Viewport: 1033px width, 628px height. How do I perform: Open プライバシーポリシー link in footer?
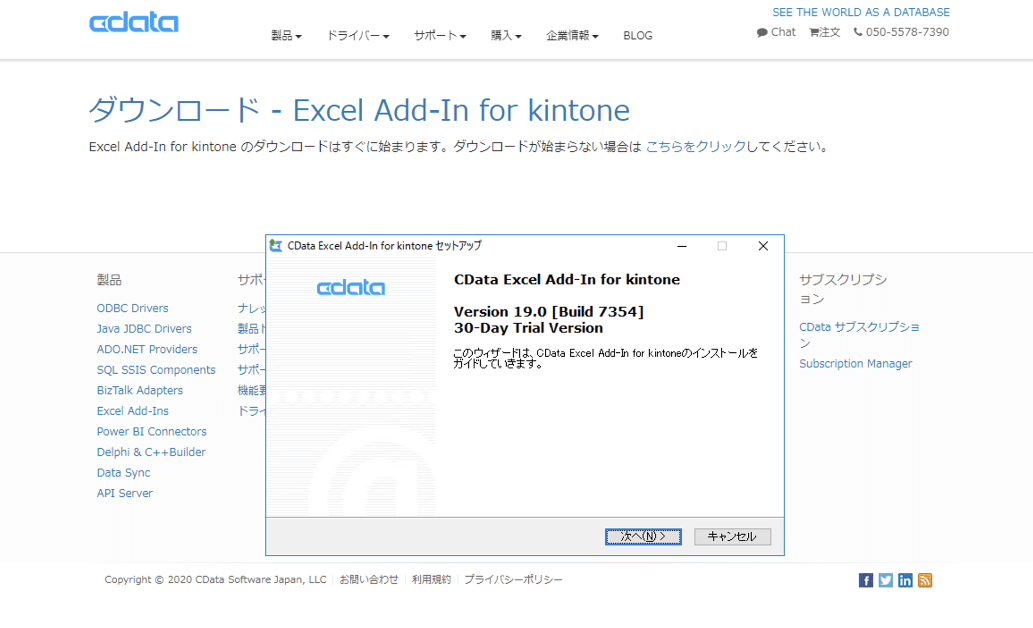[513, 579]
